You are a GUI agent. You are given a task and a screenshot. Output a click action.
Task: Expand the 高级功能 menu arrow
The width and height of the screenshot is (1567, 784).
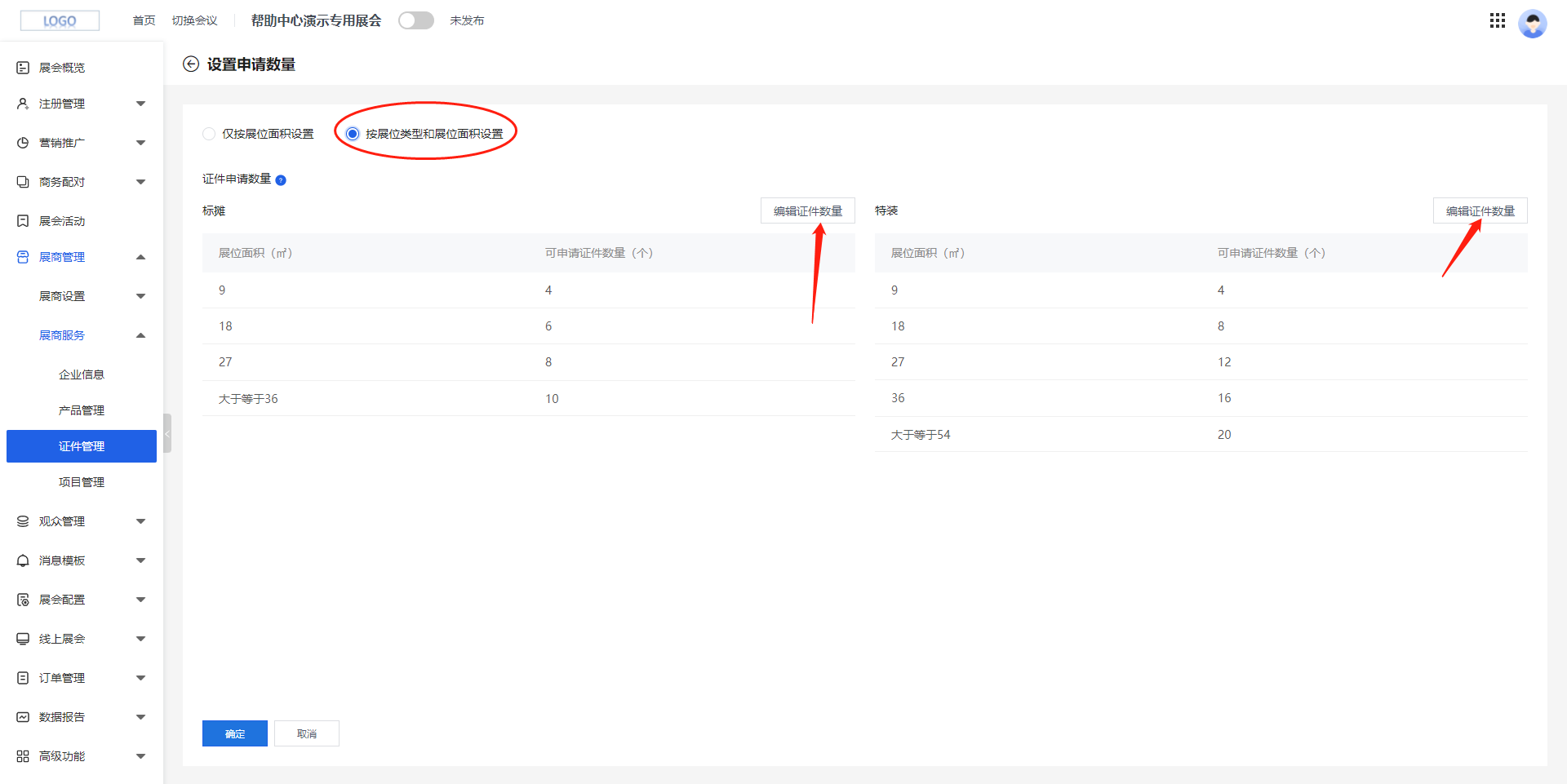coord(140,756)
